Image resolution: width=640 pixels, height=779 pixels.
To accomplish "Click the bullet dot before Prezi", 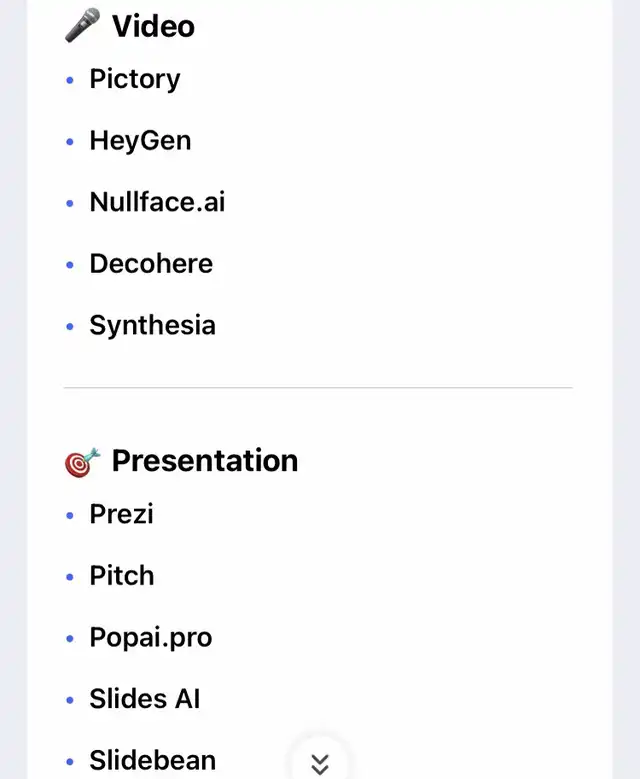I will point(70,515).
